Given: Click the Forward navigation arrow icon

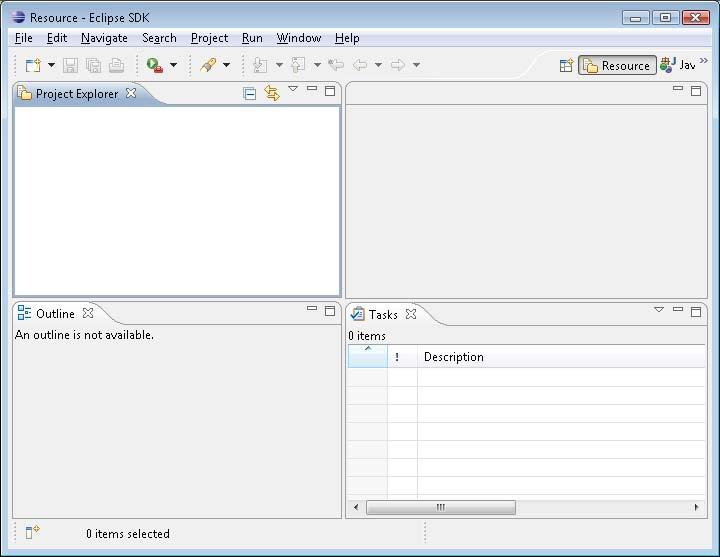Looking at the screenshot, I should pos(398,65).
